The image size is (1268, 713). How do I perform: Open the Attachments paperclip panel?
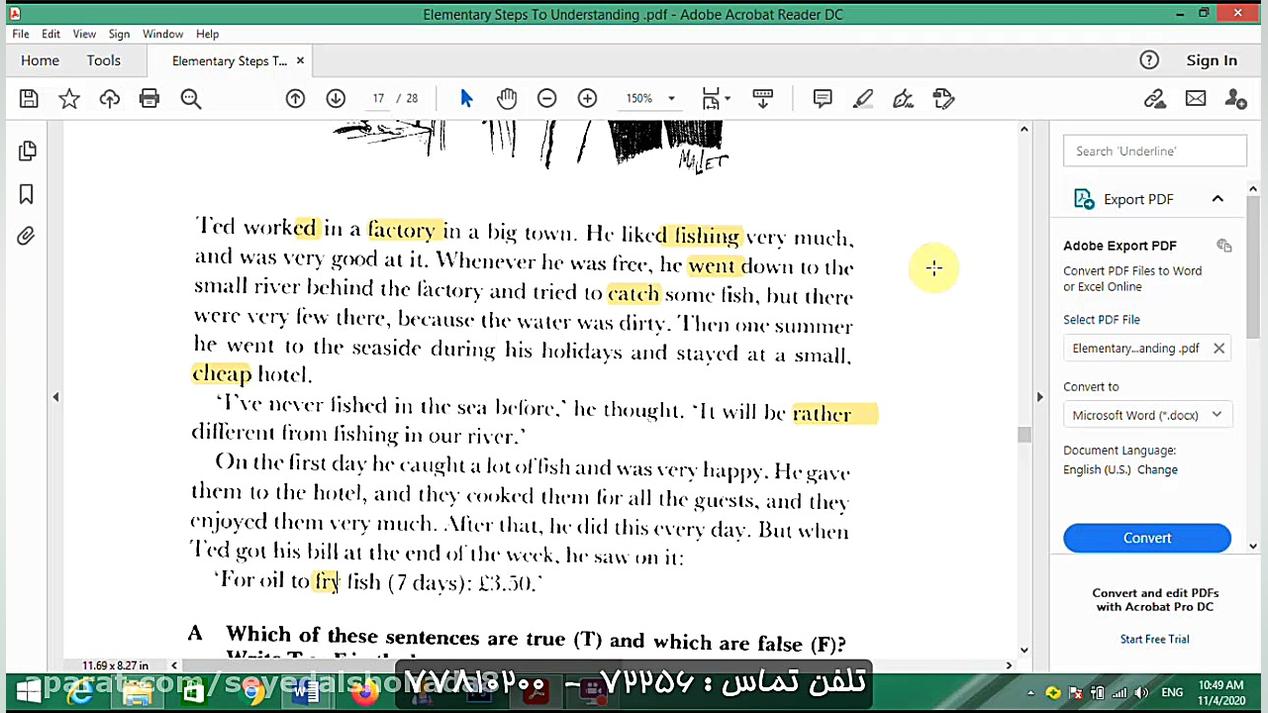pos(26,235)
